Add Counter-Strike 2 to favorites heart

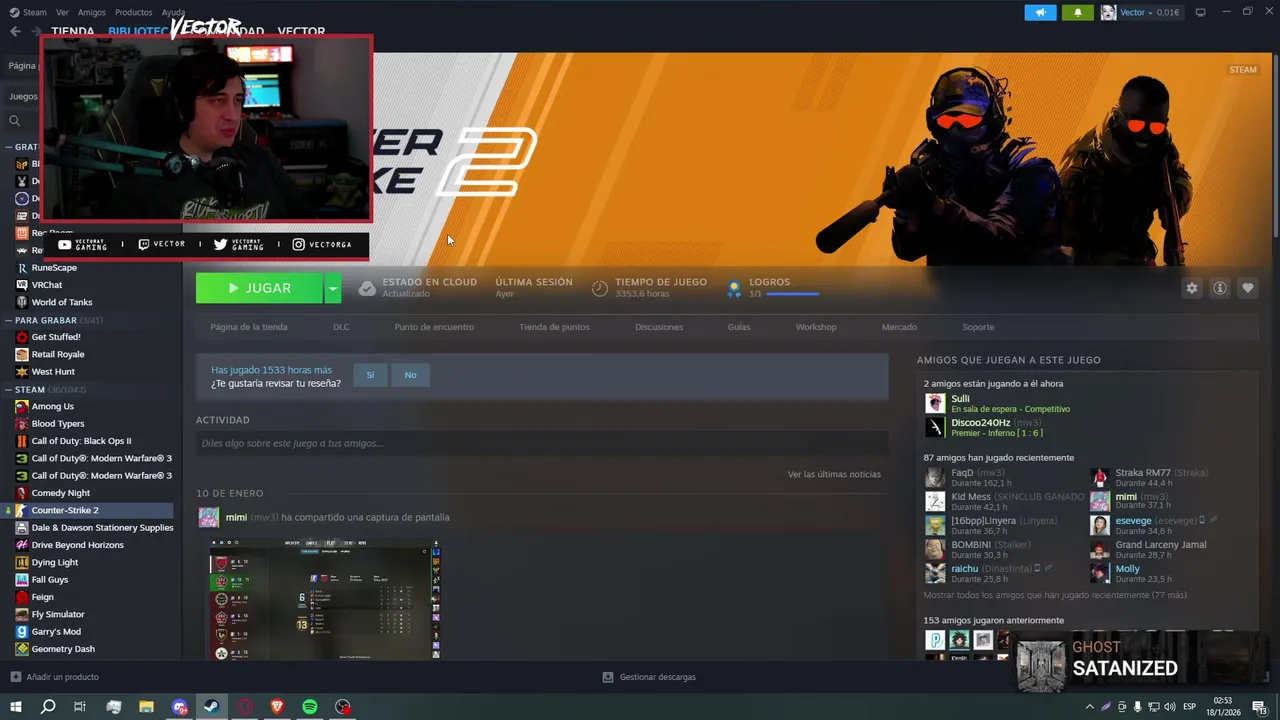pyautogui.click(x=1248, y=288)
